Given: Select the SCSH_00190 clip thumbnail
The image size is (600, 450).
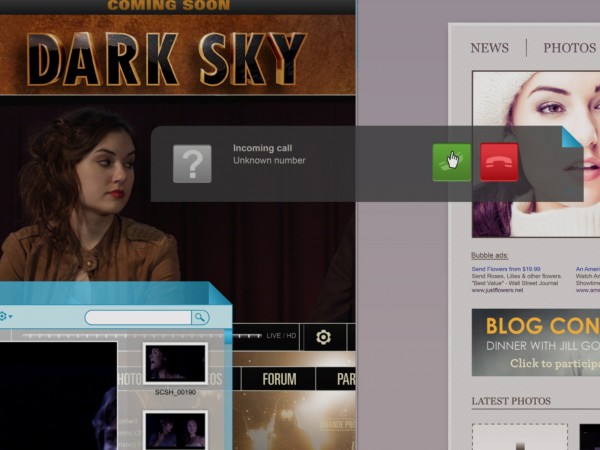Looking at the screenshot, I should [x=174, y=363].
